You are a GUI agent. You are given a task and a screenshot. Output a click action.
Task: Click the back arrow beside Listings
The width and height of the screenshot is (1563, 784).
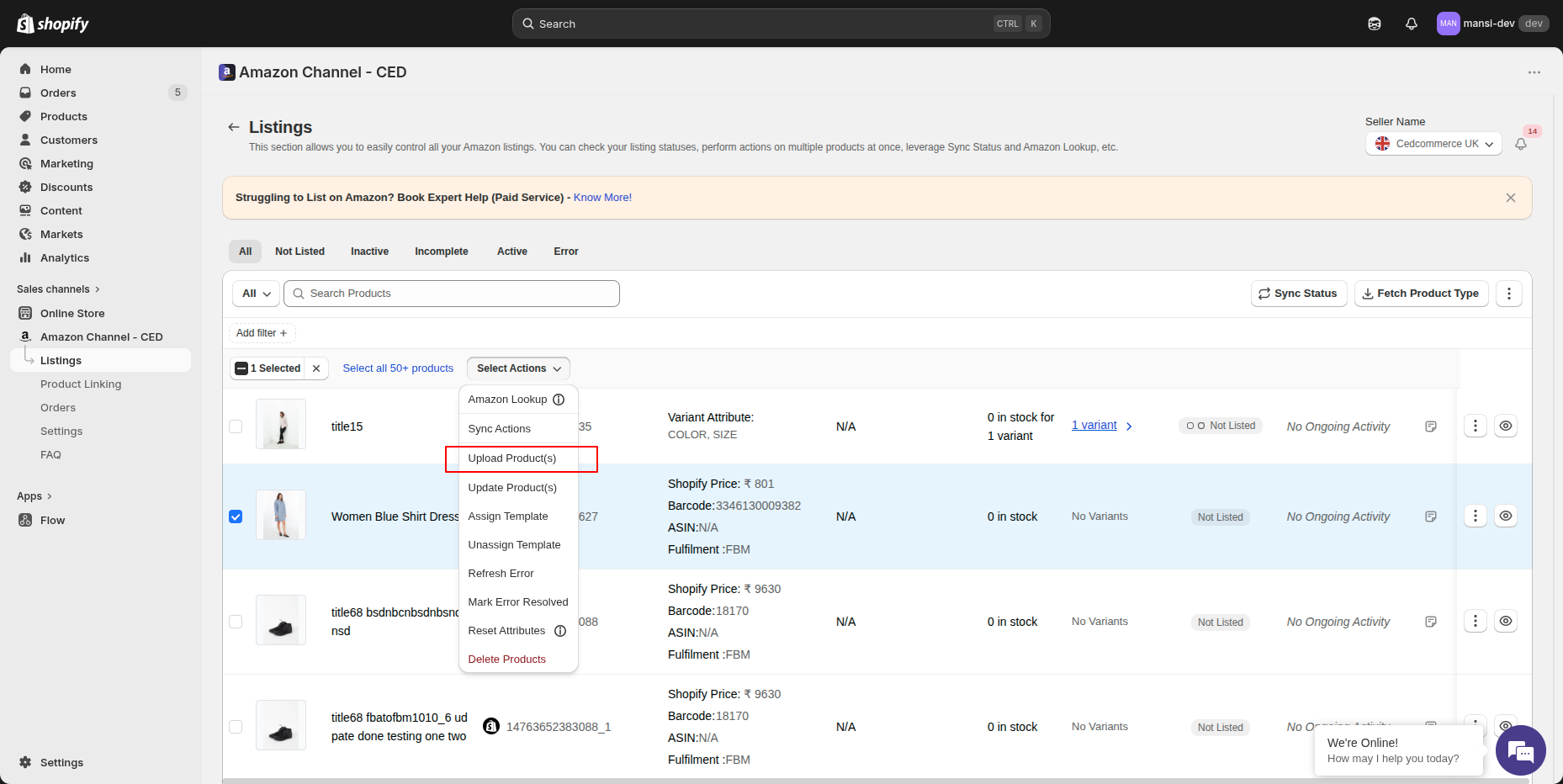(233, 127)
